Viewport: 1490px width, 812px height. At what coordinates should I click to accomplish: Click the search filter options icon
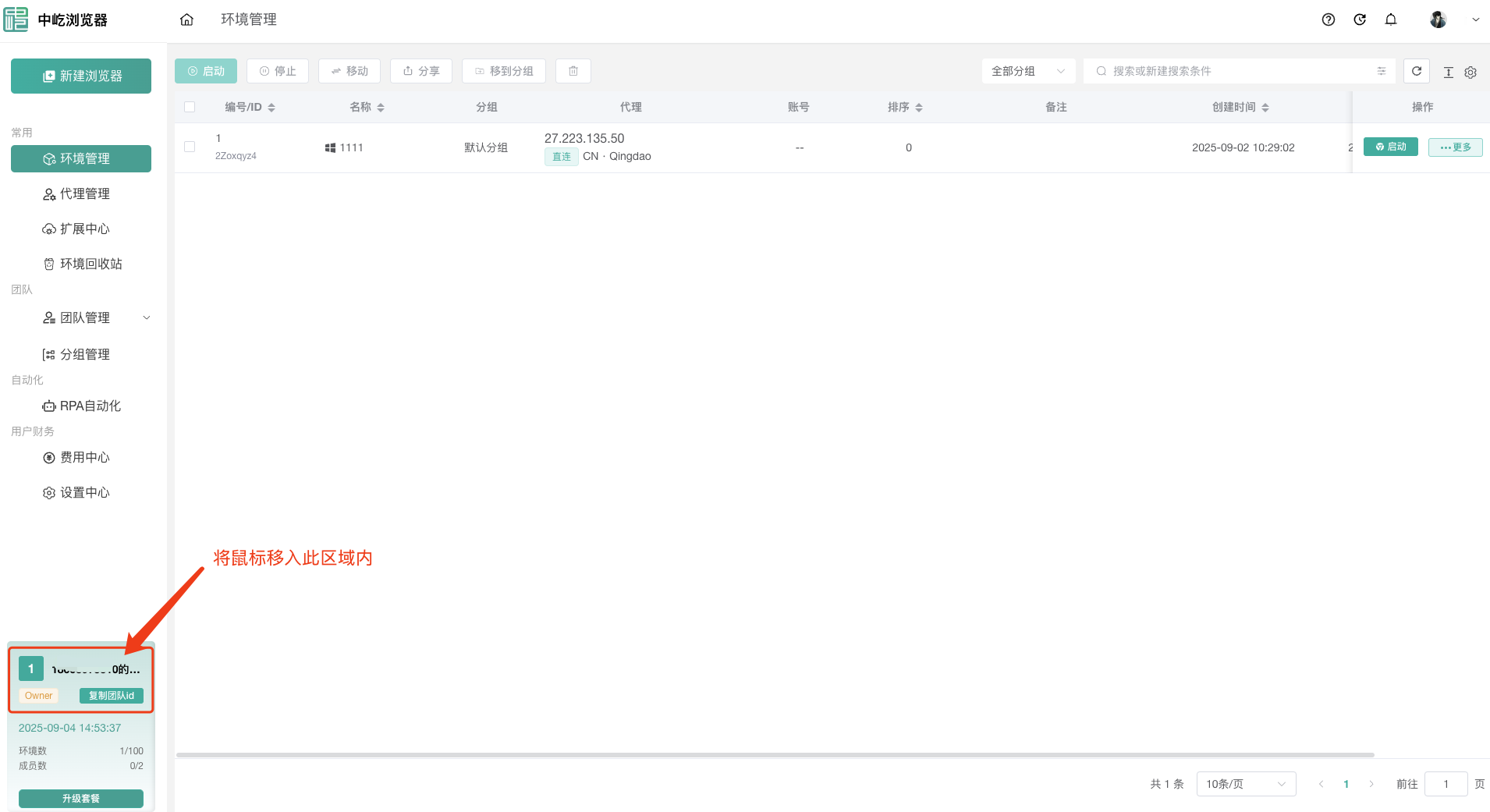point(1381,71)
